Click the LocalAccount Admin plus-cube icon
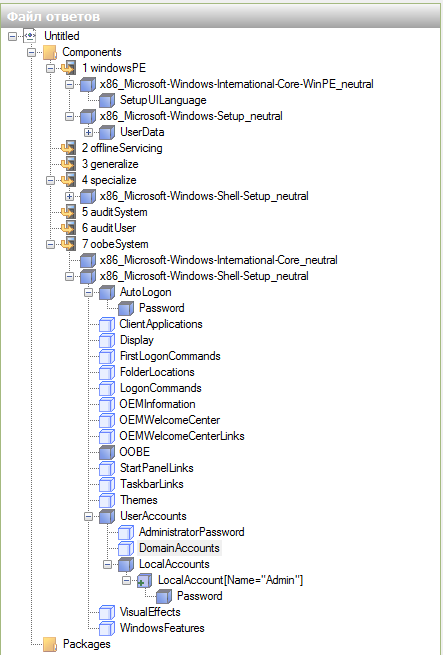 (x=145, y=580)
